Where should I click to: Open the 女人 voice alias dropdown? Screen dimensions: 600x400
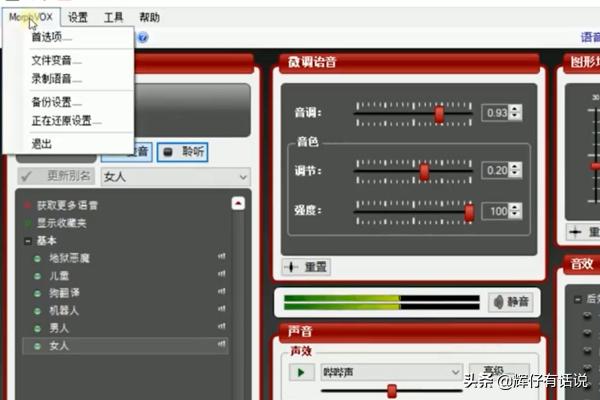(x=176, y=177)
